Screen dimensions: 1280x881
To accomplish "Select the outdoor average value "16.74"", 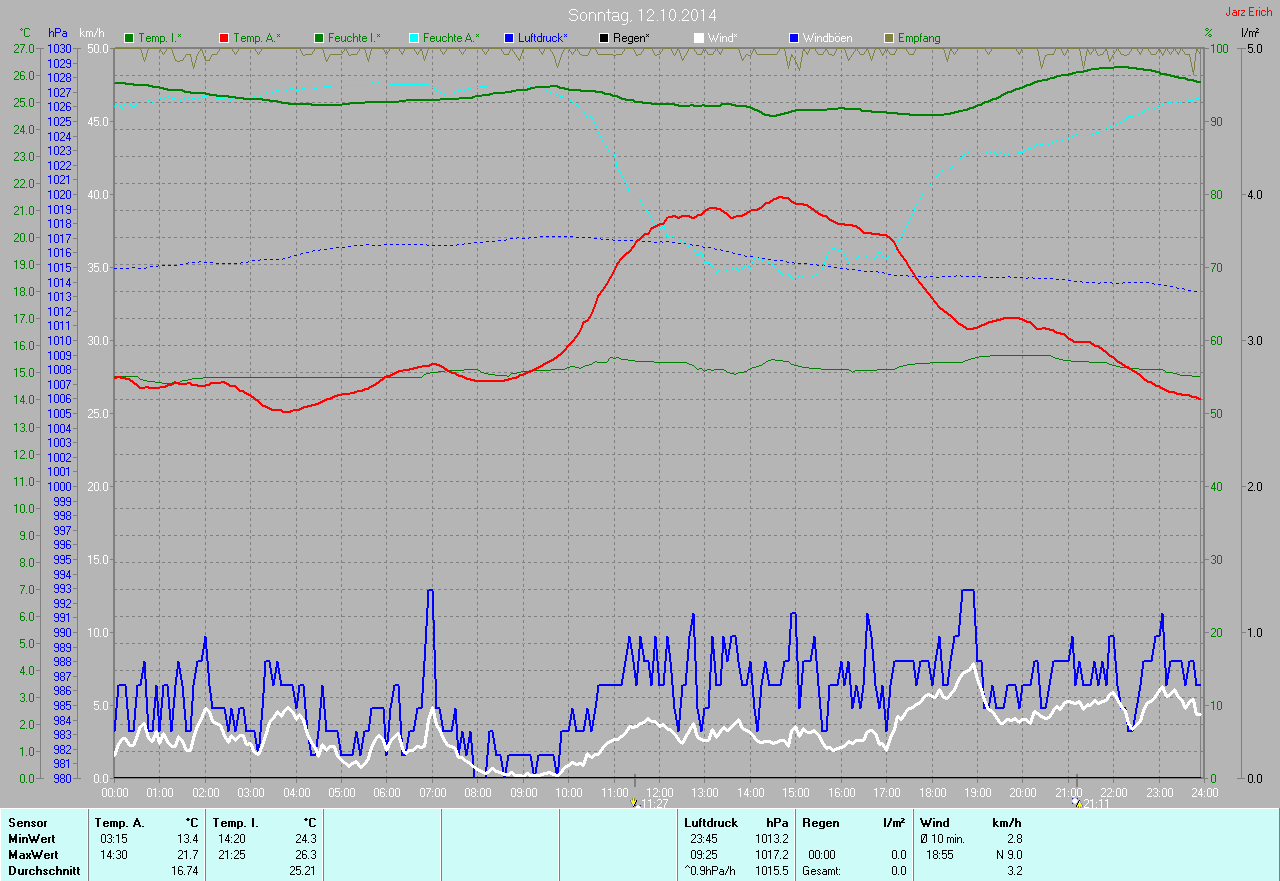I will (184, 871).
